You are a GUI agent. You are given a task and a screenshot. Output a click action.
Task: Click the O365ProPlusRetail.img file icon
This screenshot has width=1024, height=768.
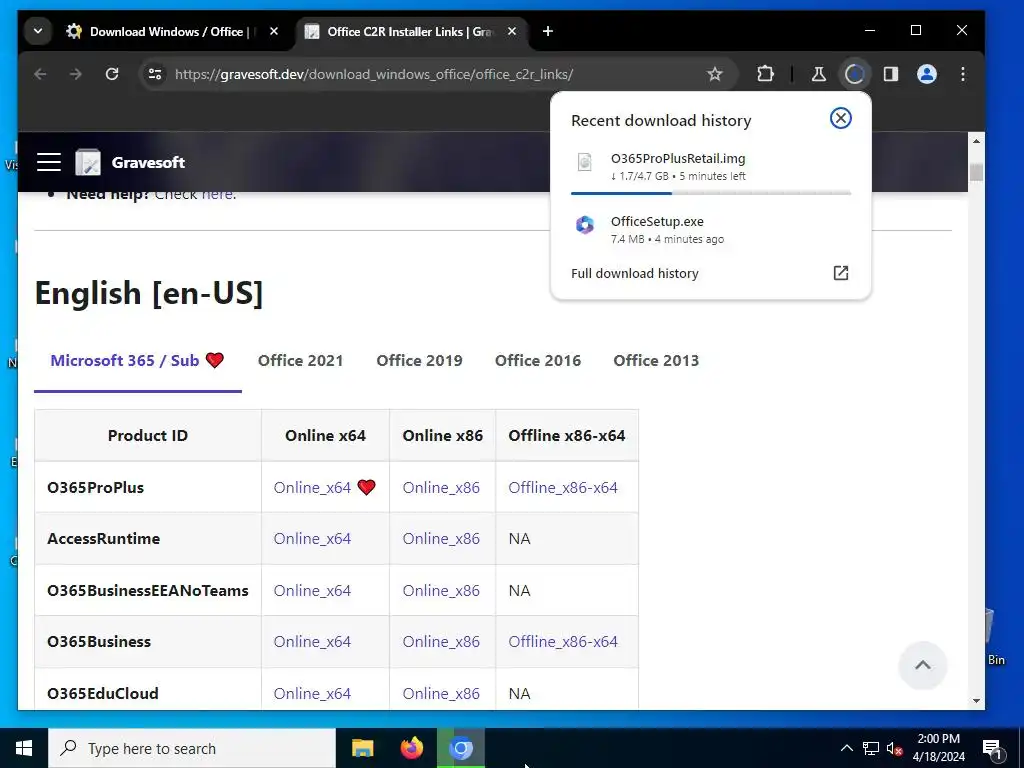tap(584, 162)
